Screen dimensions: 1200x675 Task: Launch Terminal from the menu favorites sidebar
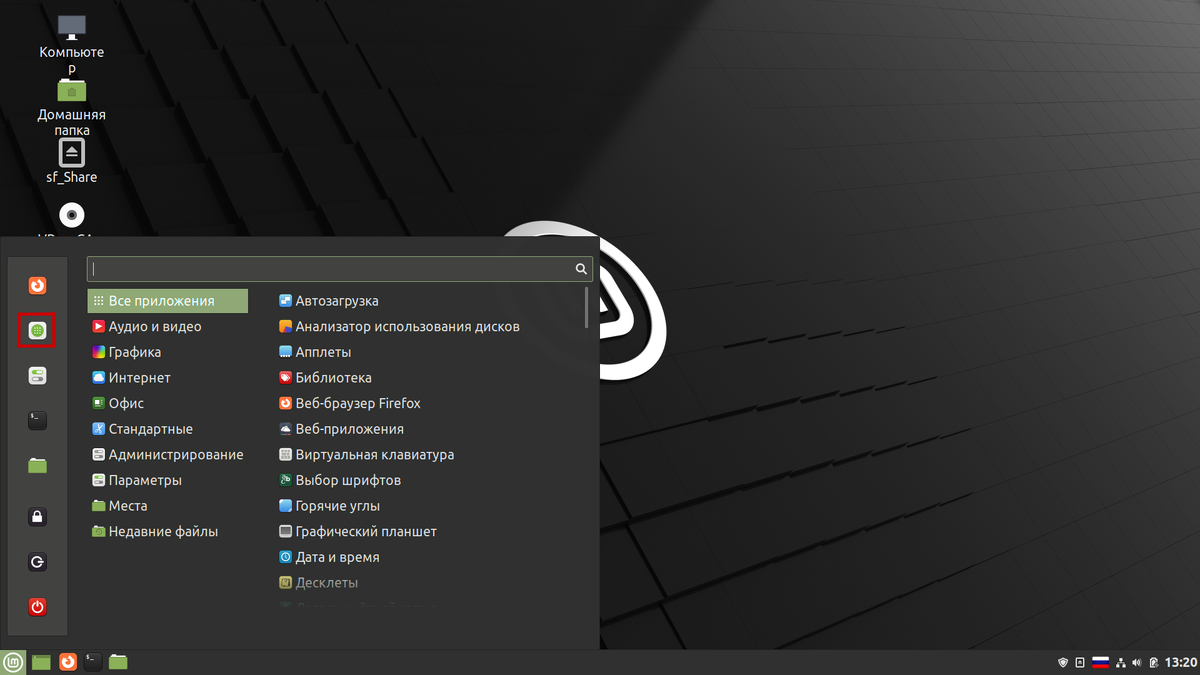[x=37, y=420]
